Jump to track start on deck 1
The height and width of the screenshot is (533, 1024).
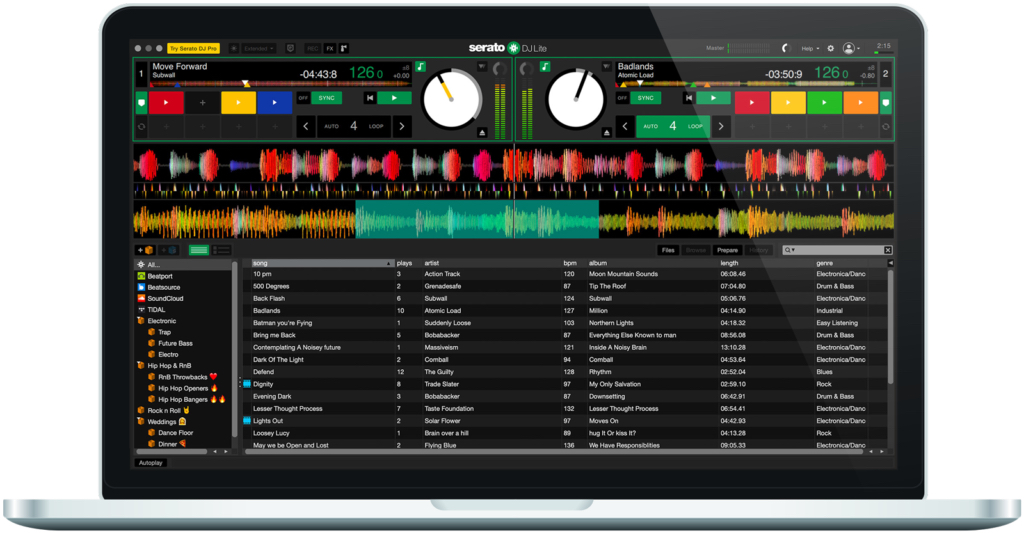tap(370, 98)
